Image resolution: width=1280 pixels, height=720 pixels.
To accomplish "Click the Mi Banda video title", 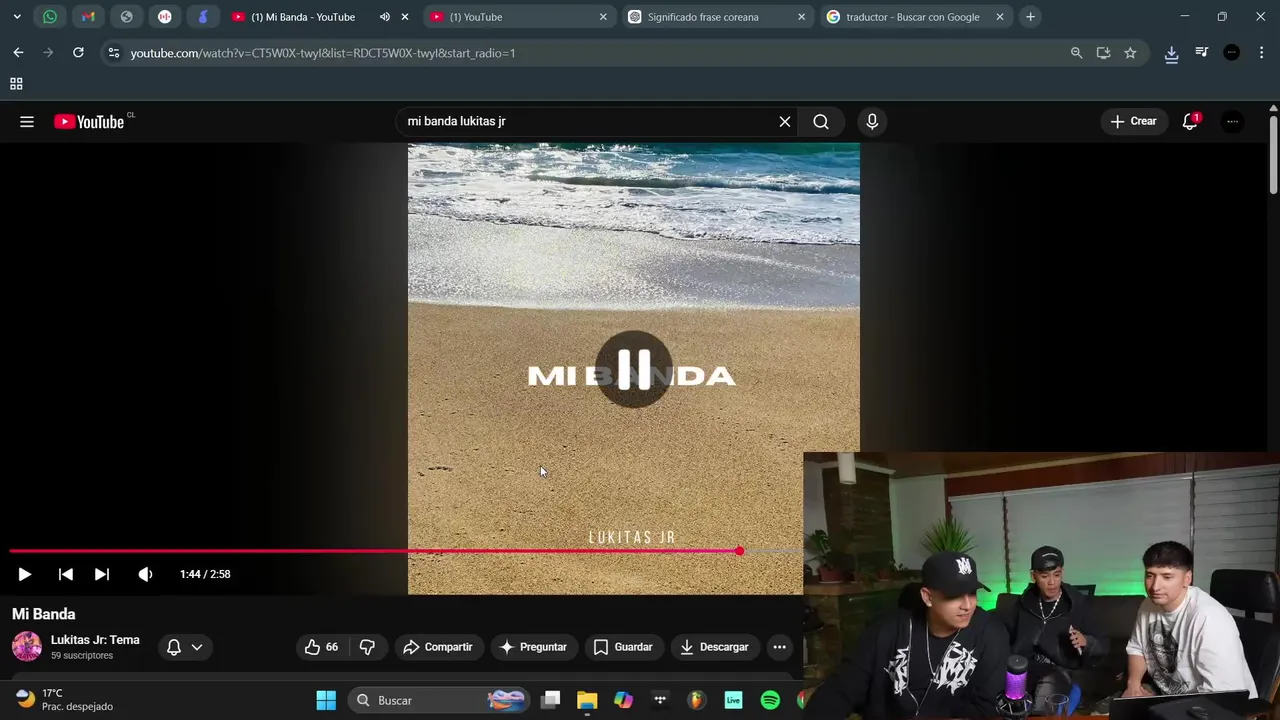I will [44, 614].
